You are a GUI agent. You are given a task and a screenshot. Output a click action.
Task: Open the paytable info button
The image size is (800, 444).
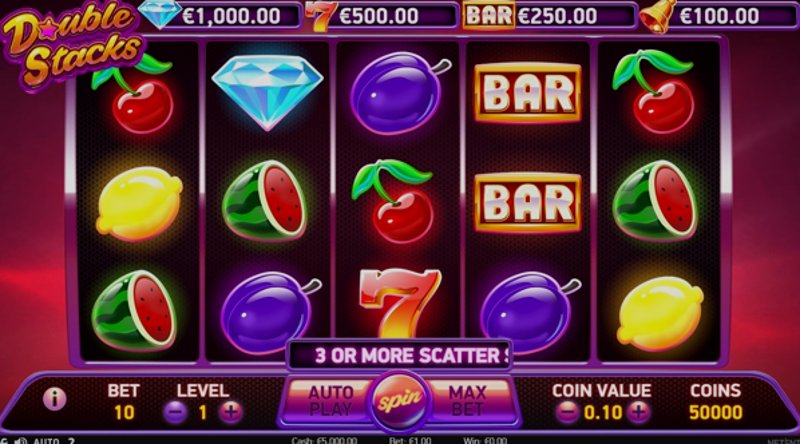tap(54, 399)
